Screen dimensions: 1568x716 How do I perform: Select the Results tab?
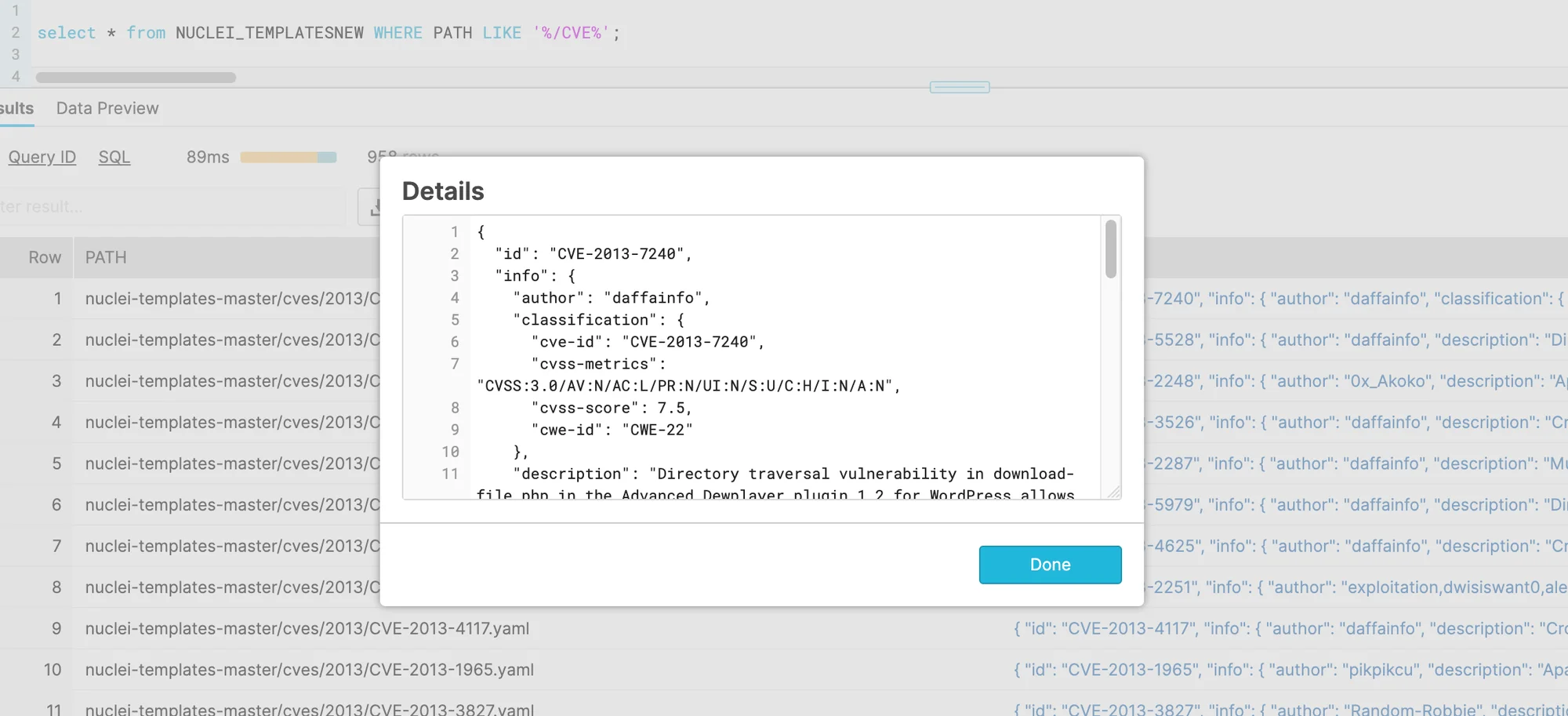(16, 108)
